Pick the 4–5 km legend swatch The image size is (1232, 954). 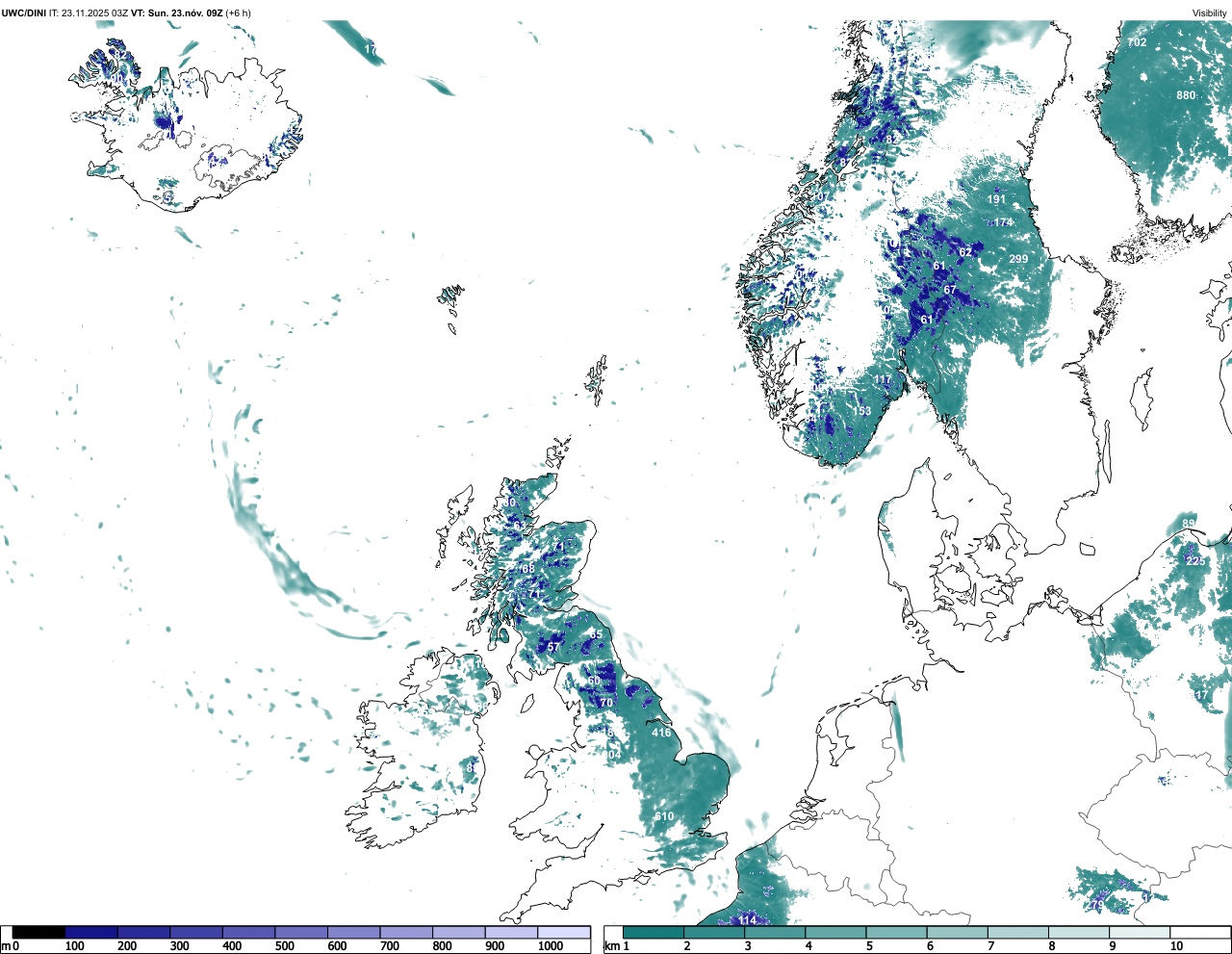pos(835,932)
